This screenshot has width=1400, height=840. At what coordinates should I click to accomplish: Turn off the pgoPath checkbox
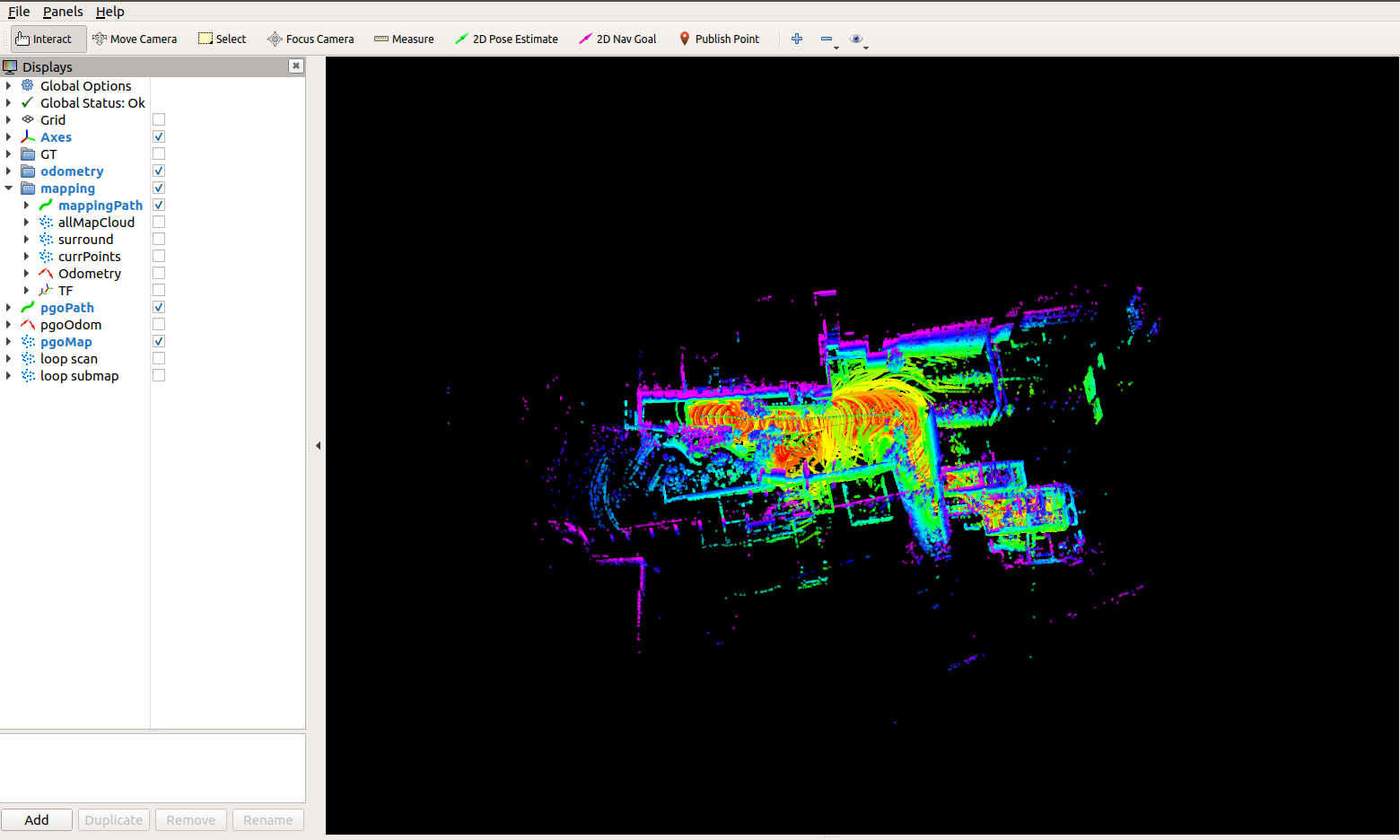pos(159,307)
